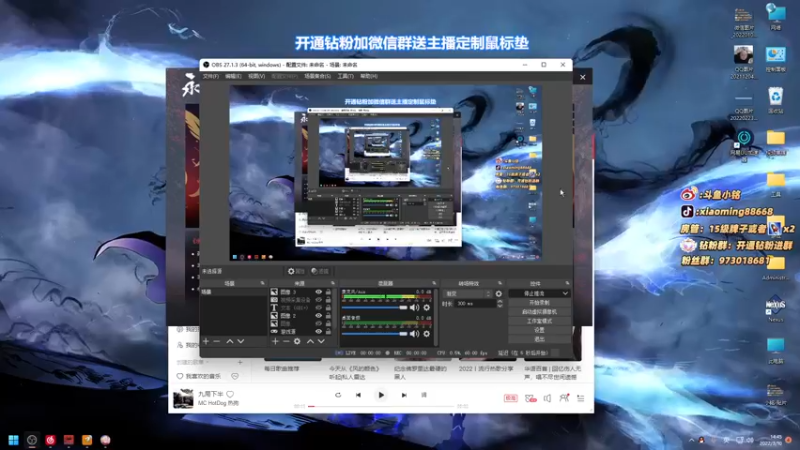800x450 pixels.
Task: Adjust the desktop audio volume slider
Action: (374, 334)
